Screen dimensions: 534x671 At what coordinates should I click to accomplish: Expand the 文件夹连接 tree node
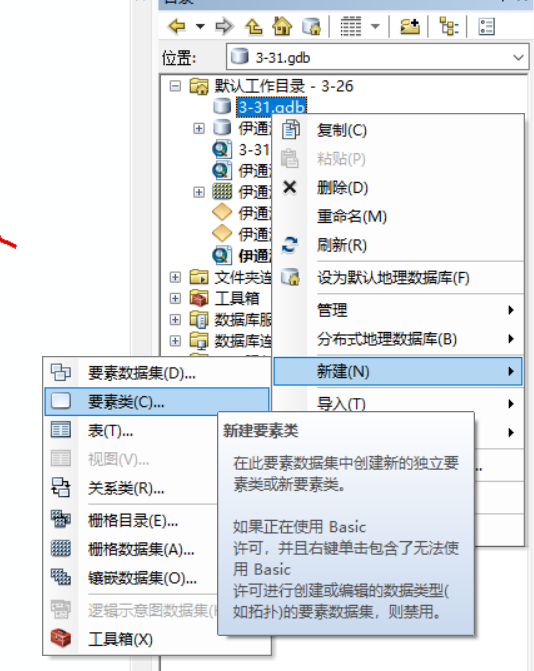tap(175, 277)
